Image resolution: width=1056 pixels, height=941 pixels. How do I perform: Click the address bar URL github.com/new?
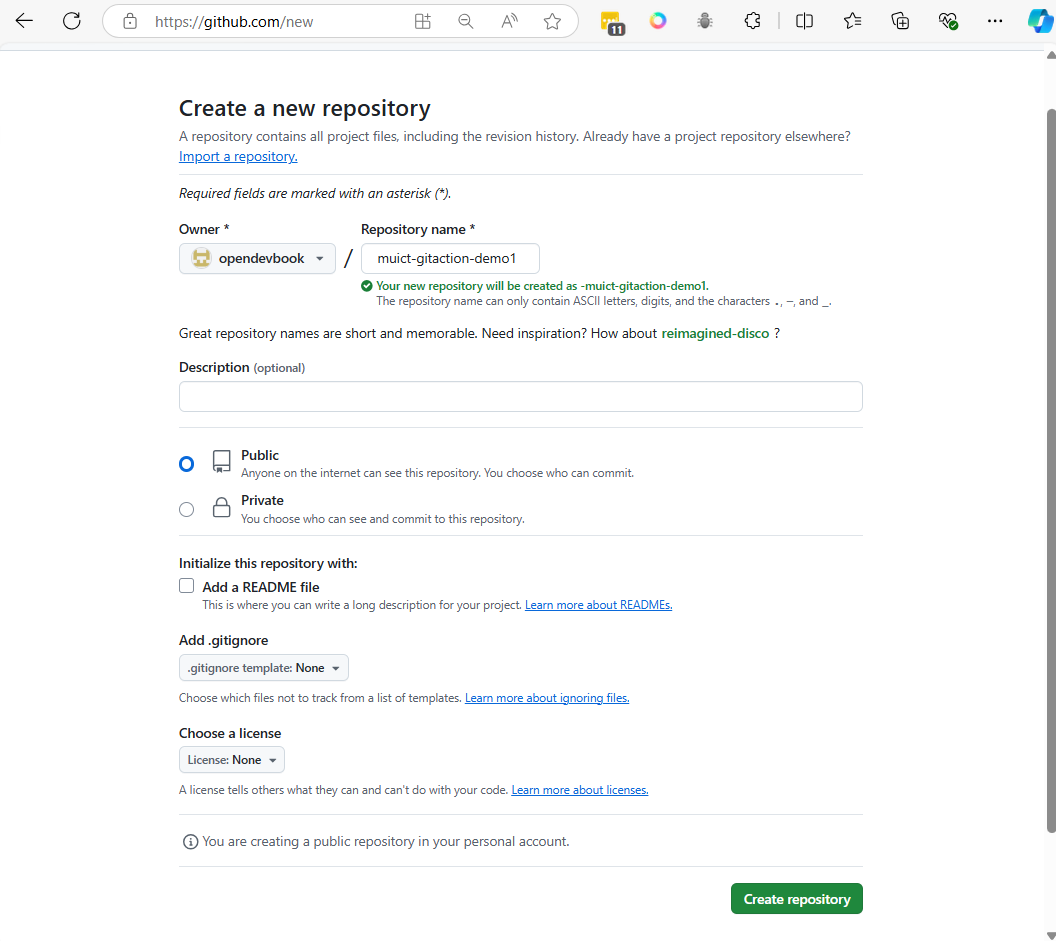point(234,22)
